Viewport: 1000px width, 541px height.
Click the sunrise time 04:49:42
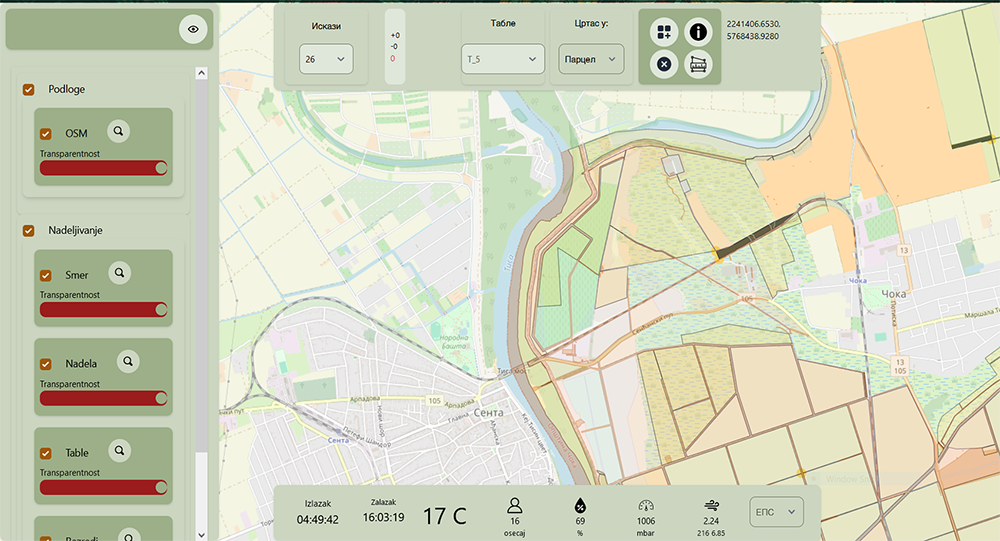318,519
